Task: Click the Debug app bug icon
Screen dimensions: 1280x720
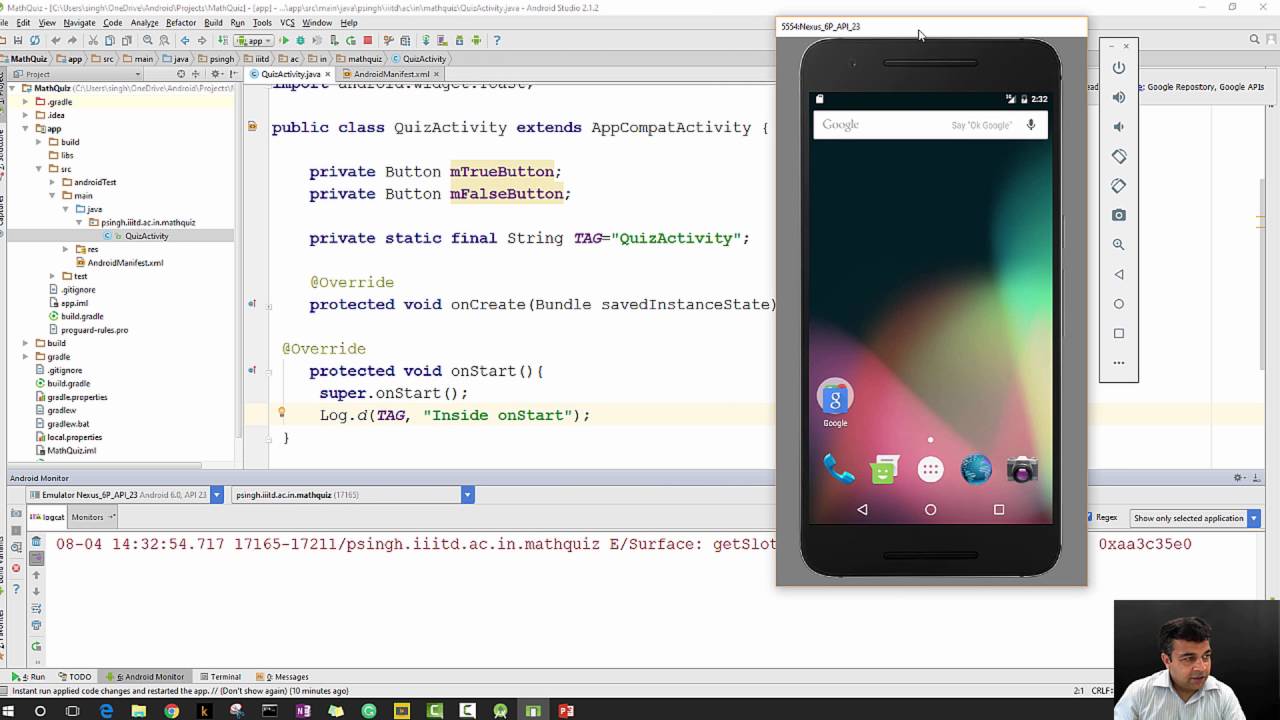Action: [x=300, y=41]
